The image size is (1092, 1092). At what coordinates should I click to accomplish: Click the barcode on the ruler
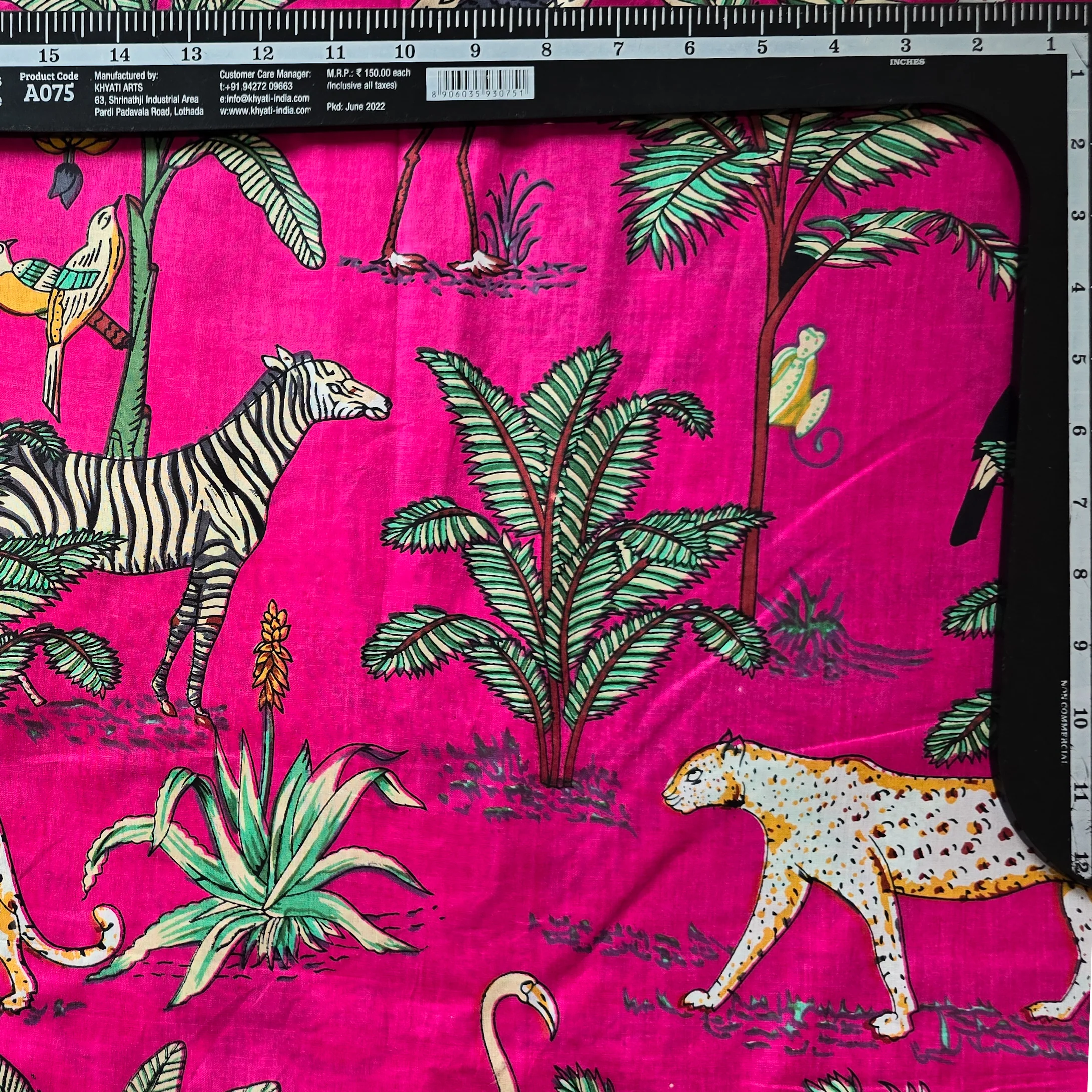480,83
